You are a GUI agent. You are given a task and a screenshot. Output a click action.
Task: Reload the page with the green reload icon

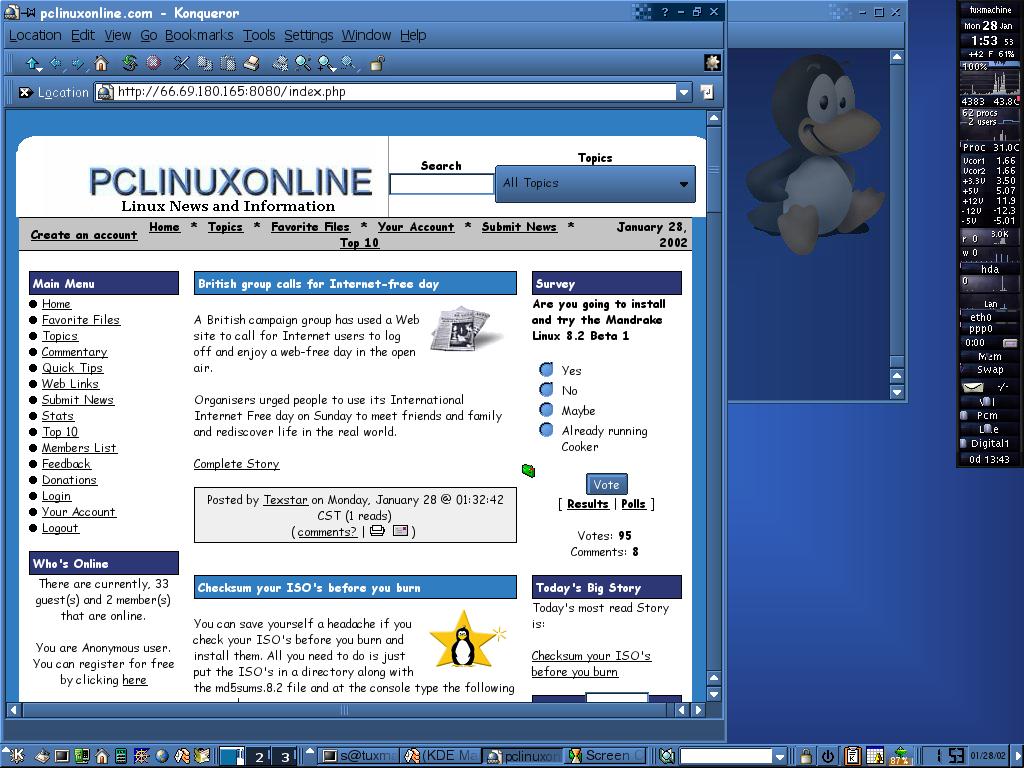(130, 63)
